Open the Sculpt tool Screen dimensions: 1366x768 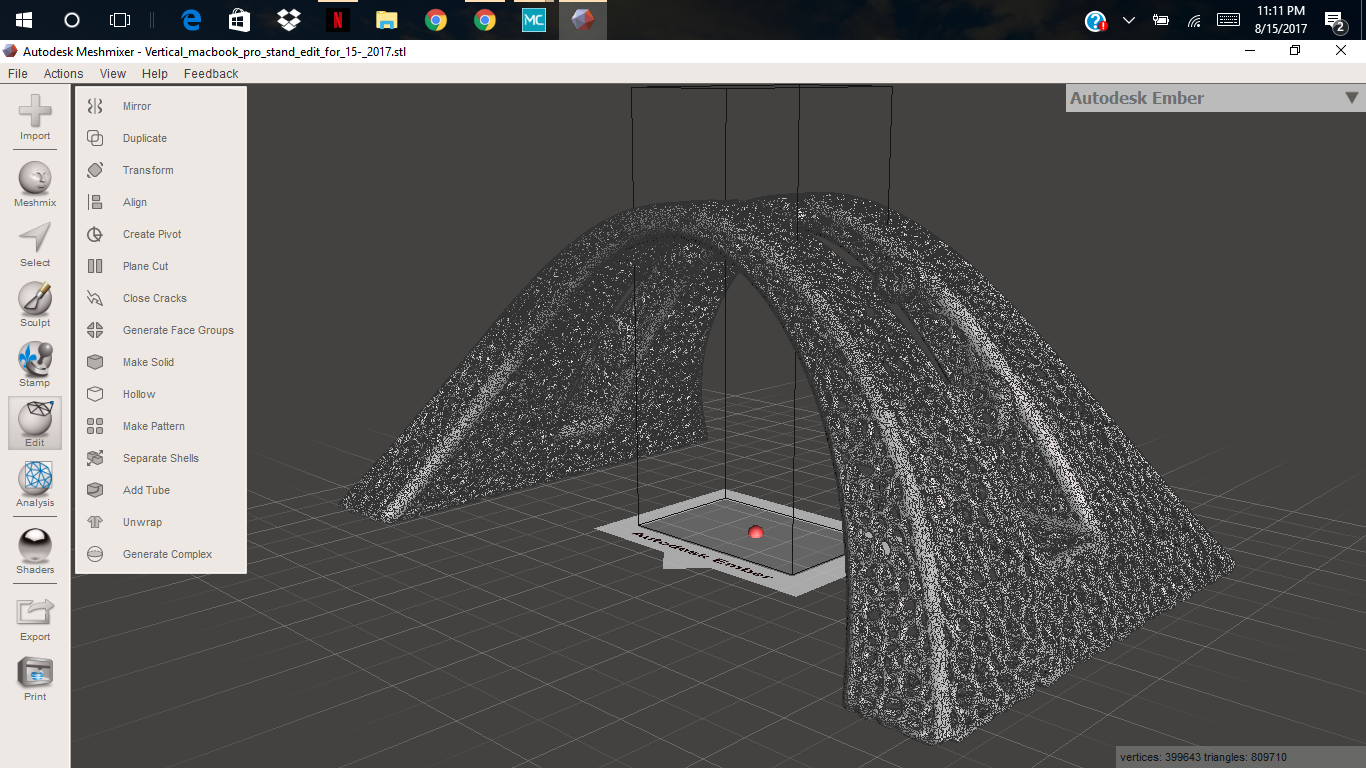point(35,304)
